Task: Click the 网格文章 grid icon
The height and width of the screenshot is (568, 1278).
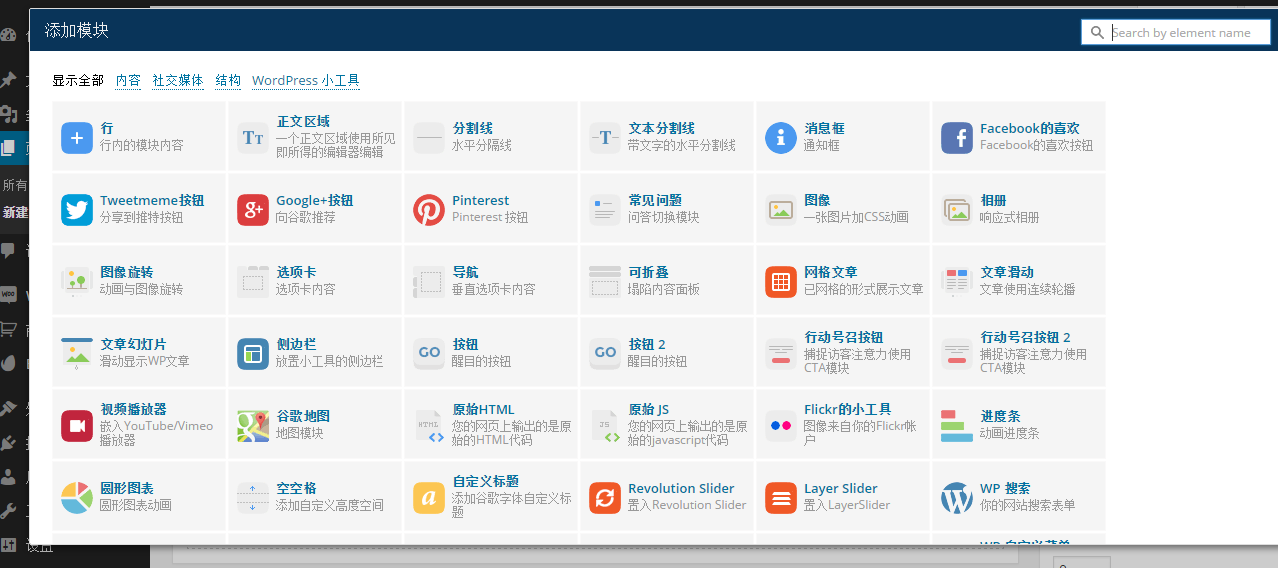Action: [781, 282]
